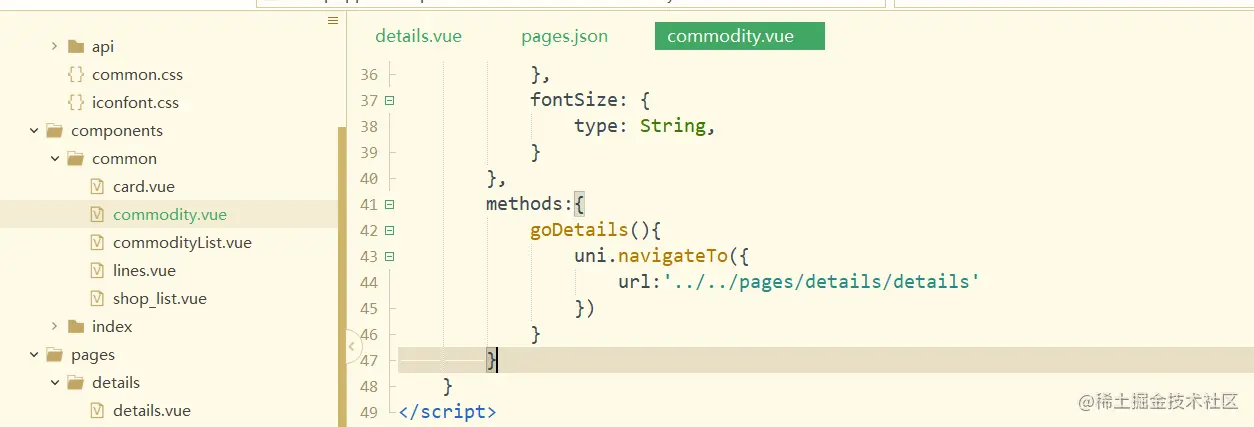
Task: Switch to the pages.json tab
Action: [564, 36]
